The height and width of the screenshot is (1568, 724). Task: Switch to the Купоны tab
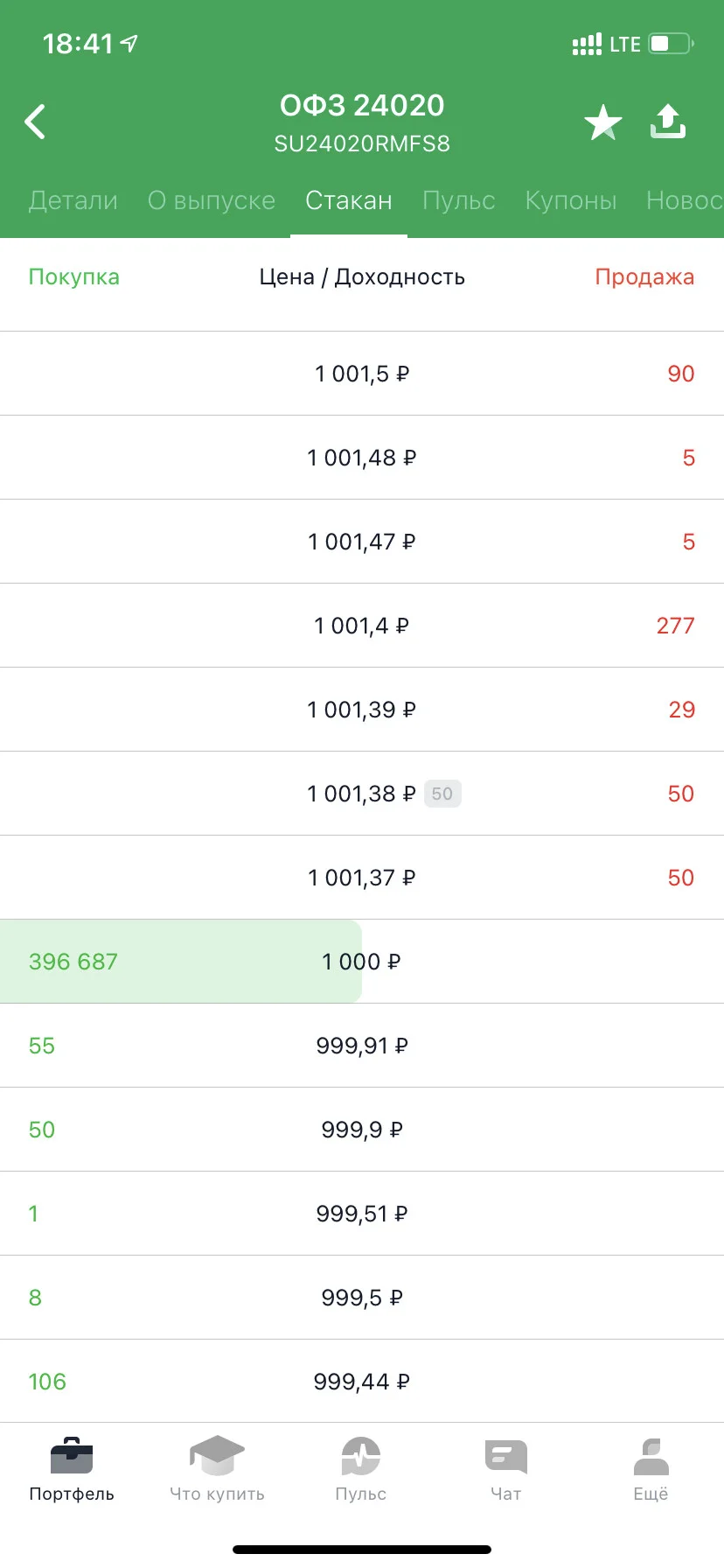(x=571, y=200)
